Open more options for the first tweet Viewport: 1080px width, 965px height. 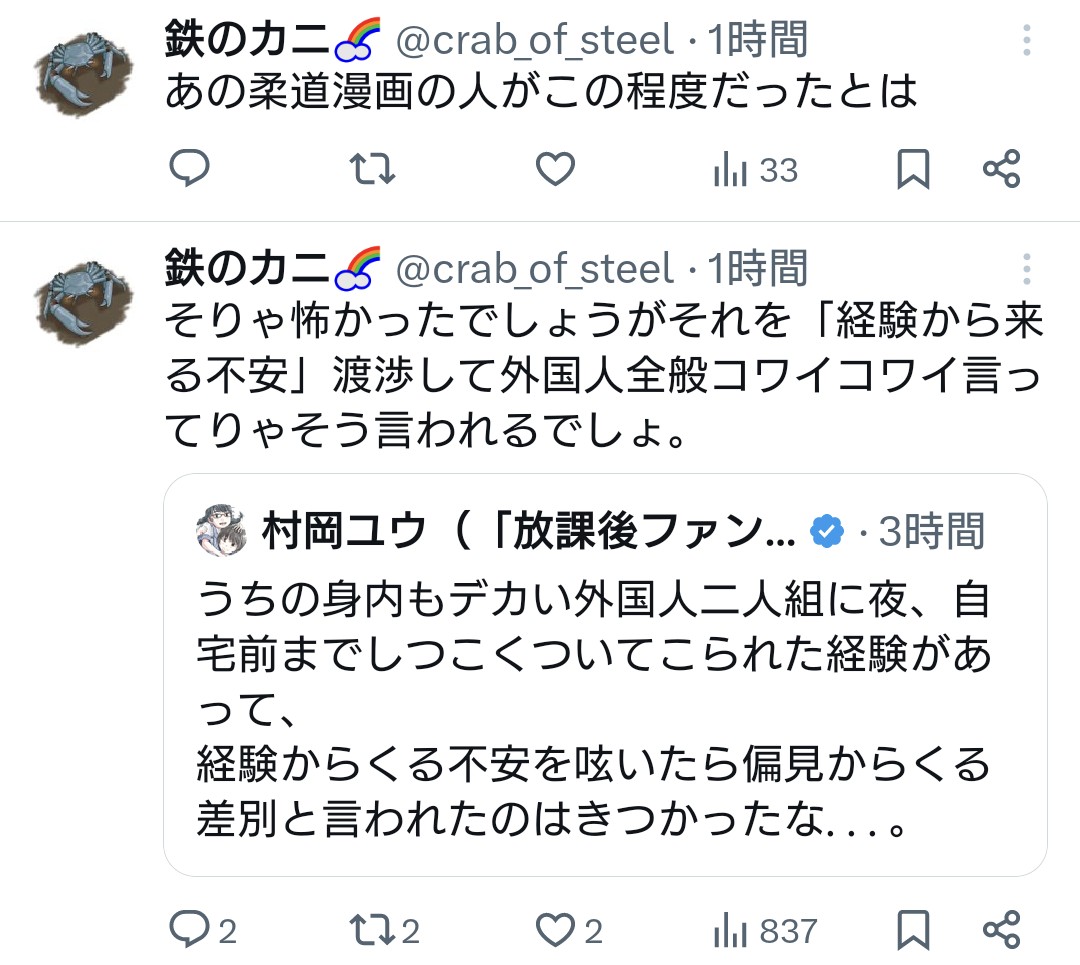(x=1026, y=40)
